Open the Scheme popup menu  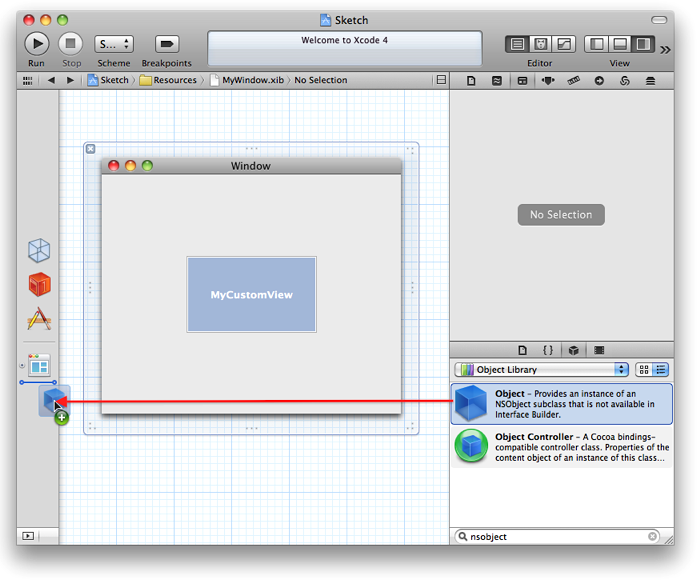(x=113, y=44)
